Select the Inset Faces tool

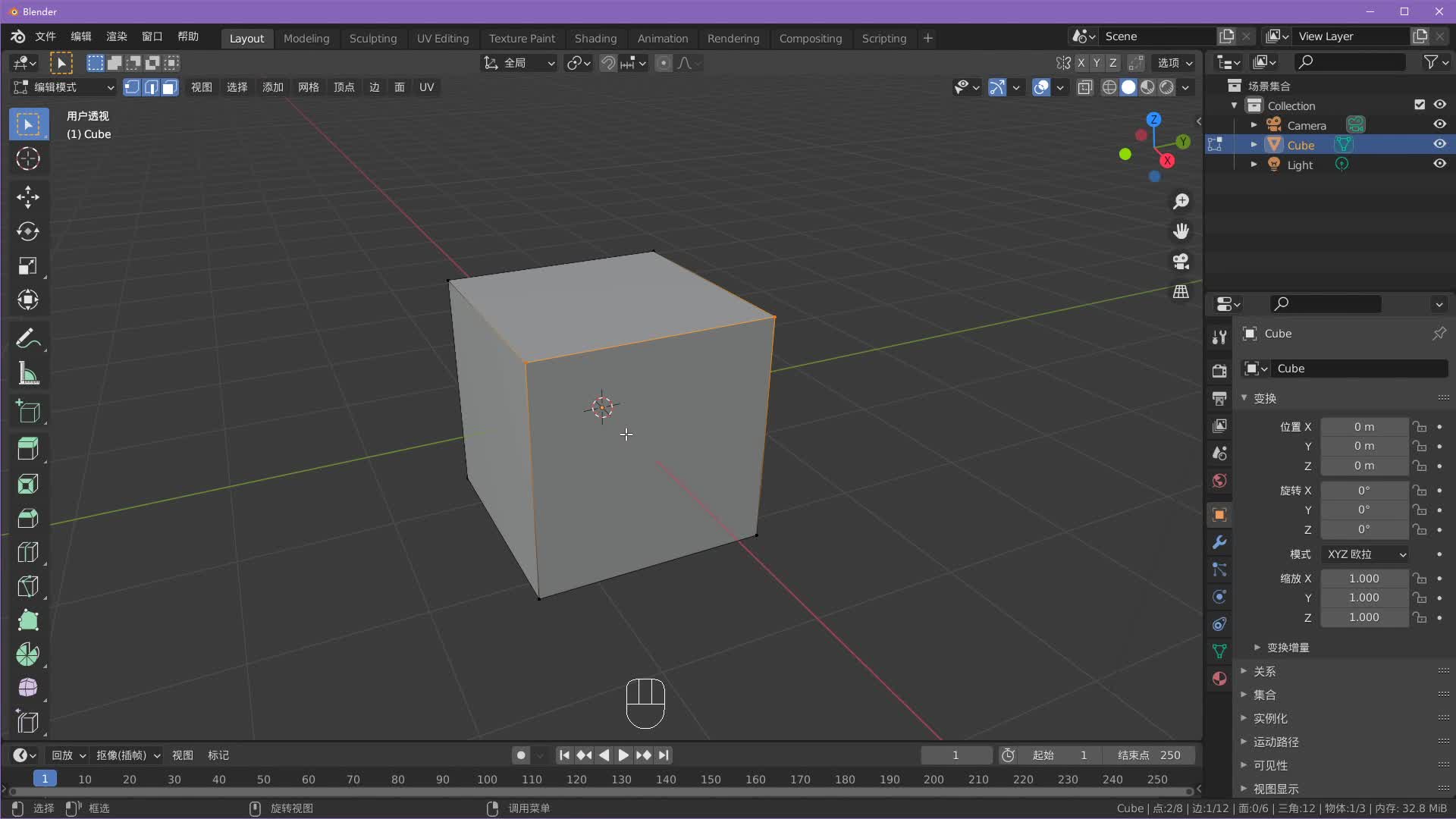pos(28,484)
